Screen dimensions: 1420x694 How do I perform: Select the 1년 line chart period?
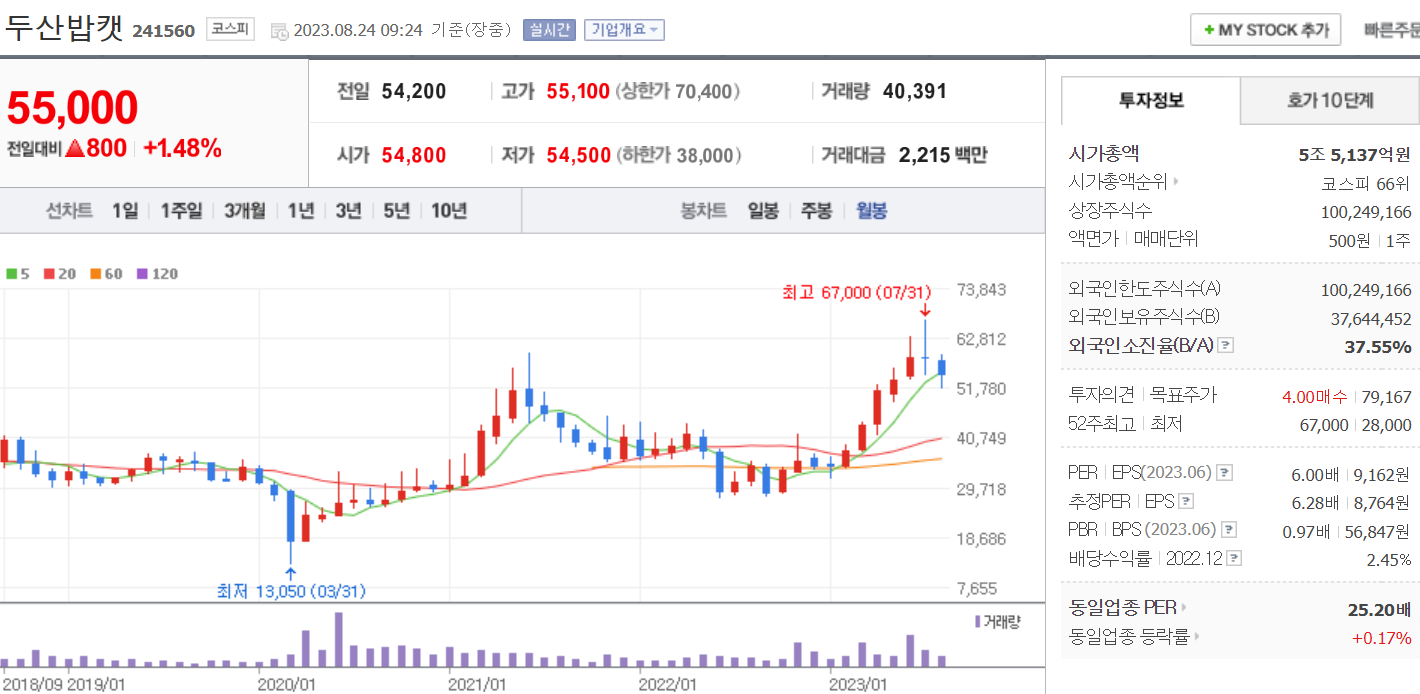301,211
